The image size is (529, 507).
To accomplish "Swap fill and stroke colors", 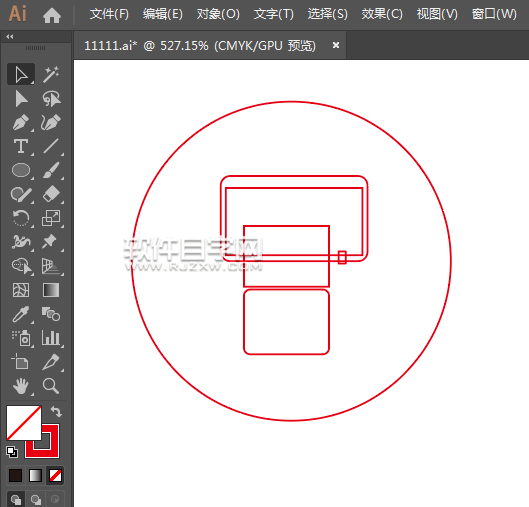I will pos(56,412).
